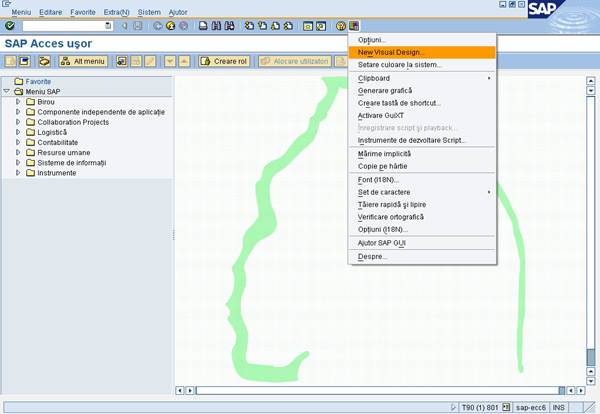Screen dimensions: 600x414
Task: Select Despre... menu entry
Action: [x=422, y=256]
